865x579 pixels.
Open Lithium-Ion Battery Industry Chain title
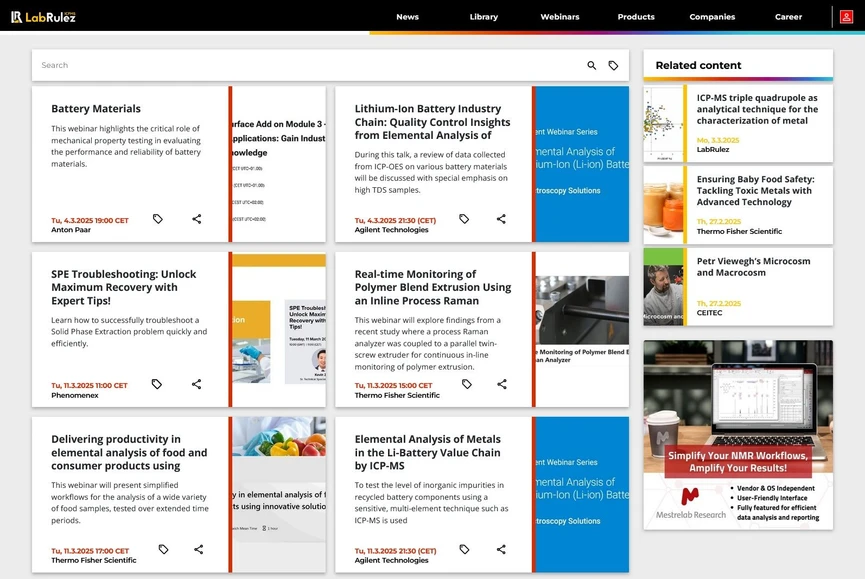pyautogui.click(x=432, y=122)
